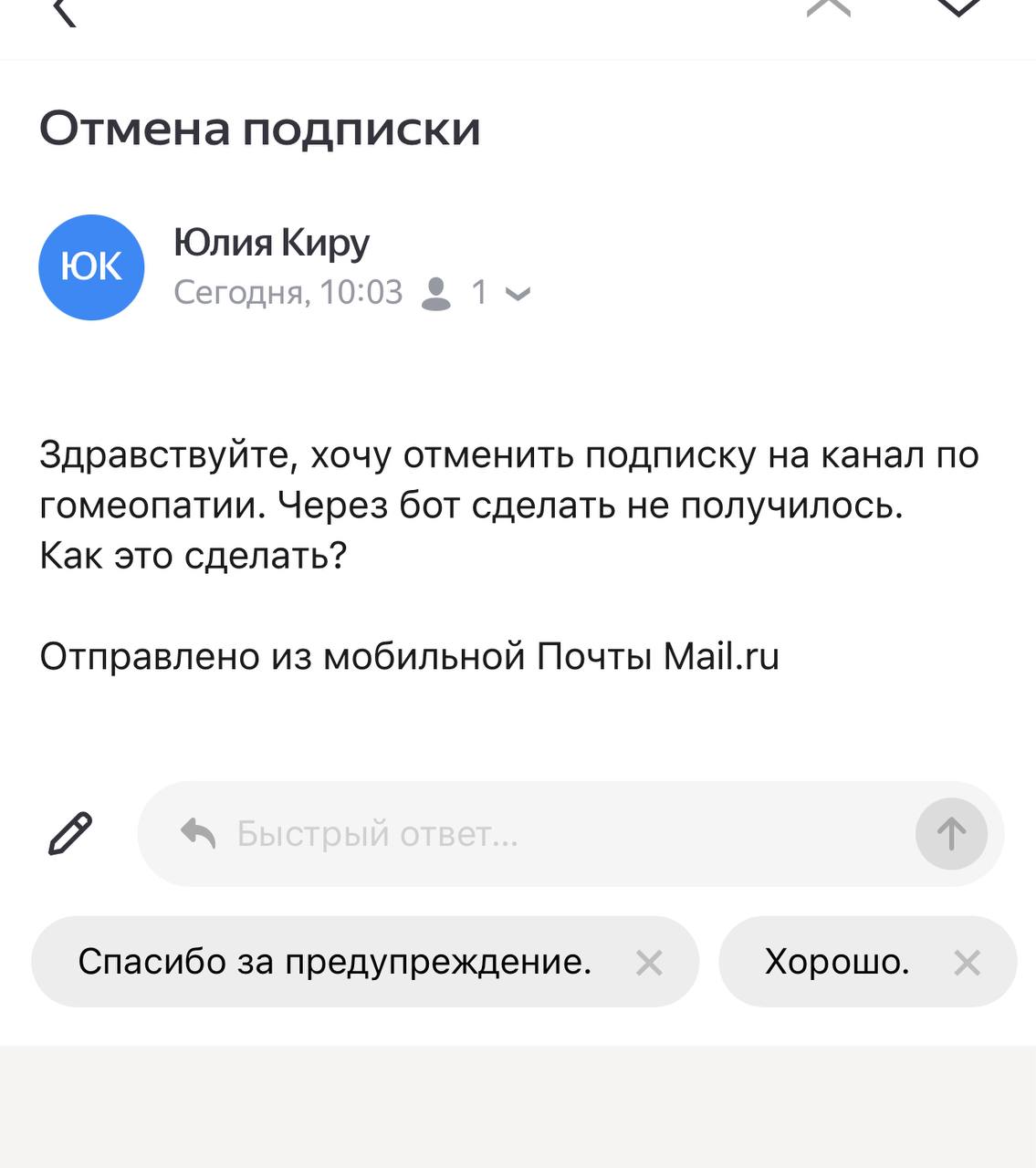Go to previous message with up chevron
1036x1168 pixels.
click(829, 7)
